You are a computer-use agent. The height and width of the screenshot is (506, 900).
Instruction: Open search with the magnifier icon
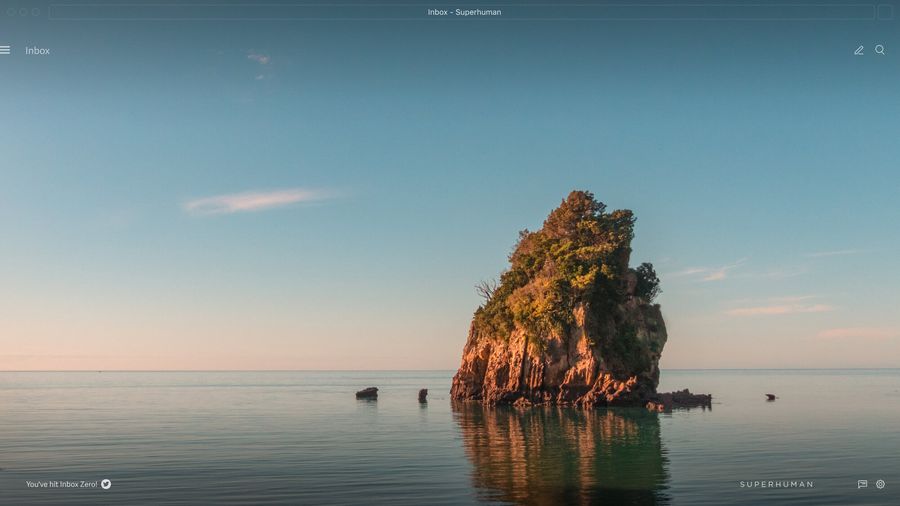pos(880,50)
